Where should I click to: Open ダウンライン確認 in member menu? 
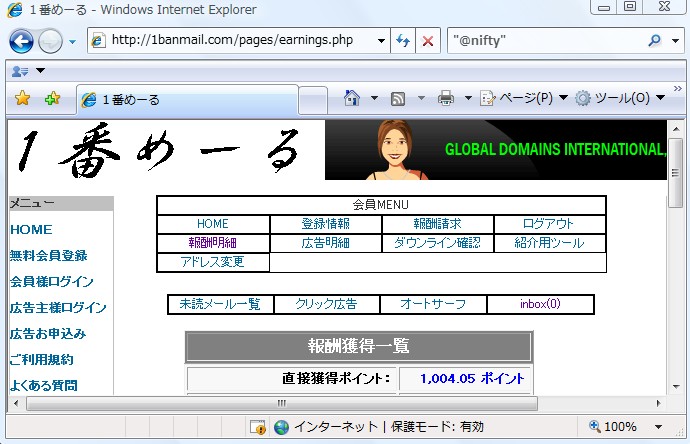[437, 243]
